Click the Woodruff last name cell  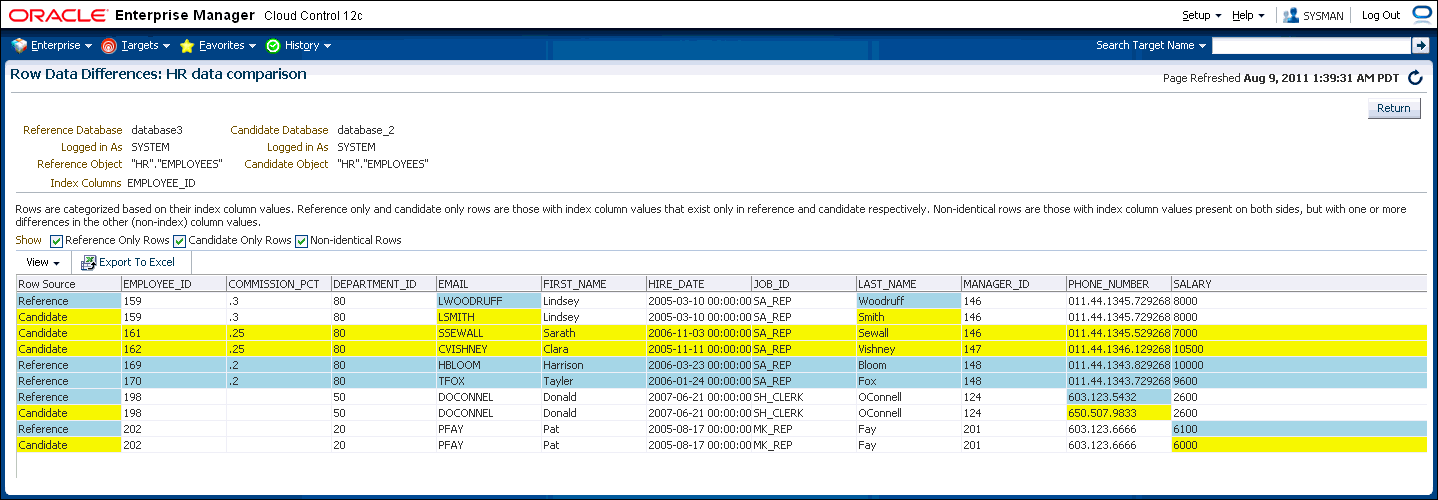coord(909,300)
